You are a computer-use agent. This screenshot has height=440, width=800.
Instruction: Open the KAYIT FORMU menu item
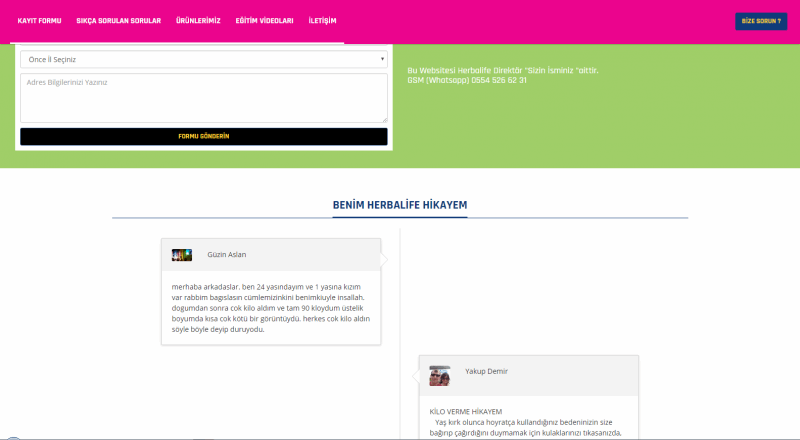[x=39, y=21]
